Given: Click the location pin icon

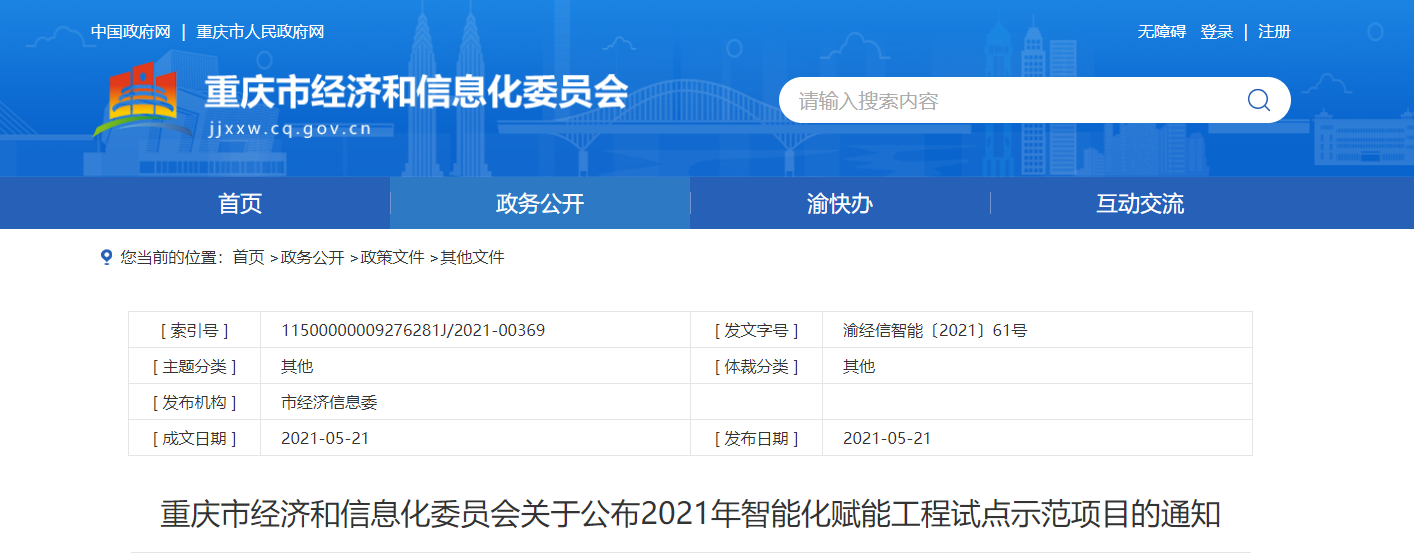Looking at the screenshot, I should tap(107, 258).
